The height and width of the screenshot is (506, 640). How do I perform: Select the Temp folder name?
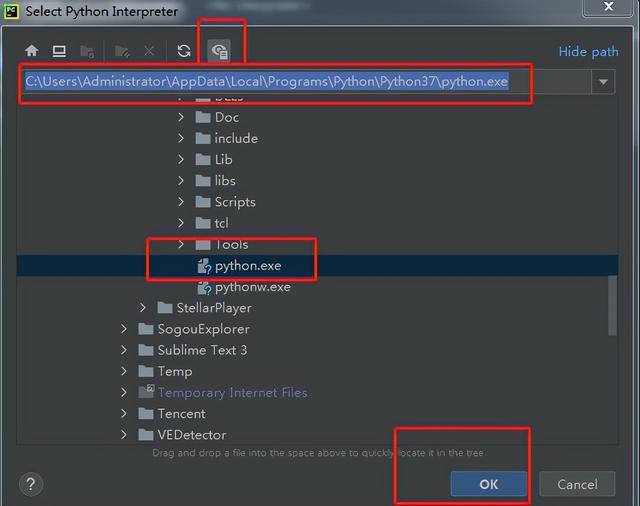coord(175,372)
